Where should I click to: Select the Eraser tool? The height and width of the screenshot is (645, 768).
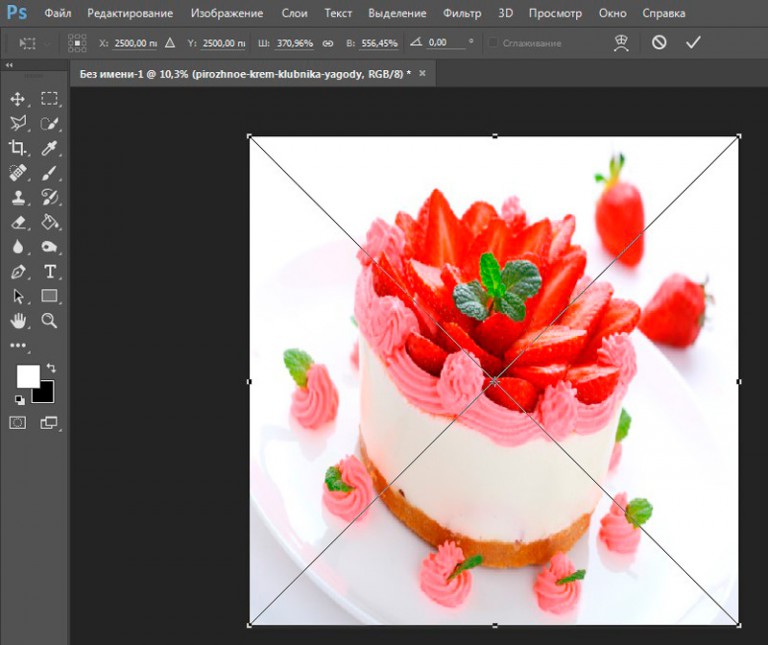click(17, 222)
